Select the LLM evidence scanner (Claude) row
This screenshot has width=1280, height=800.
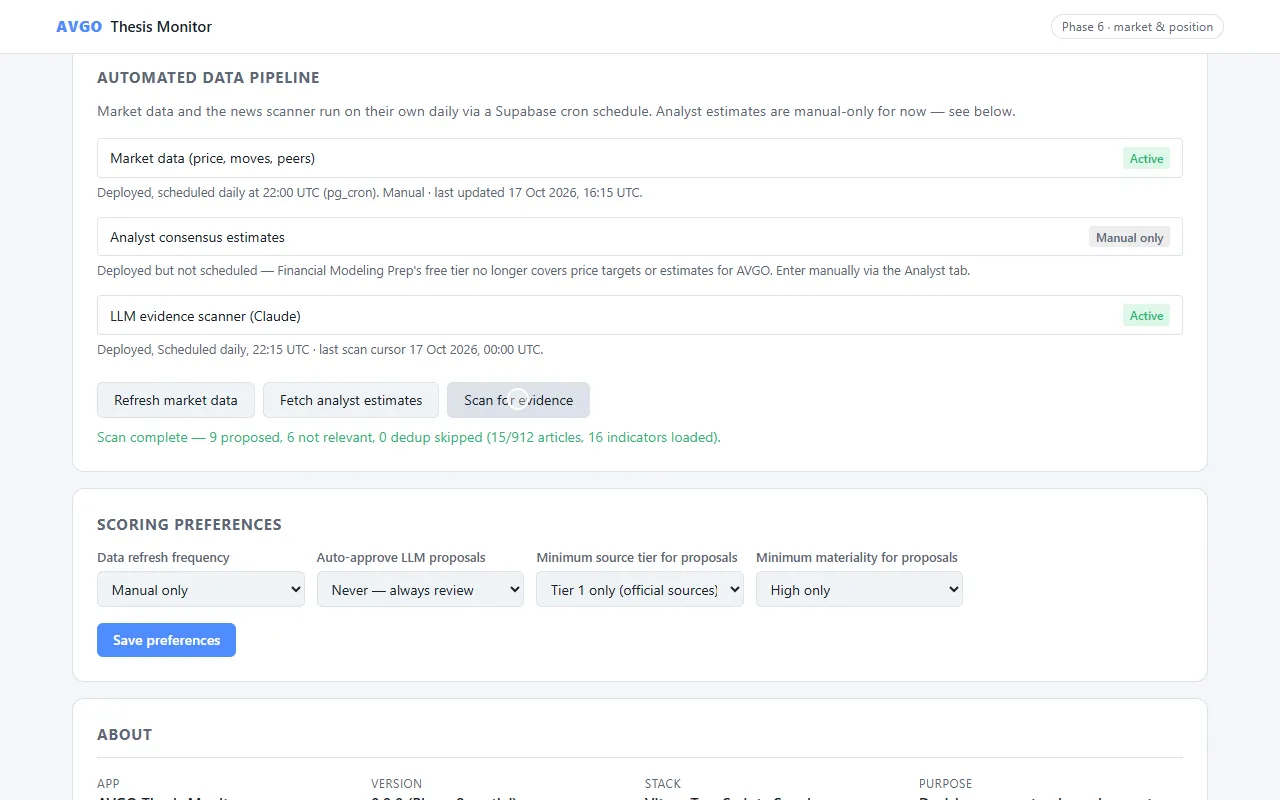640,315
